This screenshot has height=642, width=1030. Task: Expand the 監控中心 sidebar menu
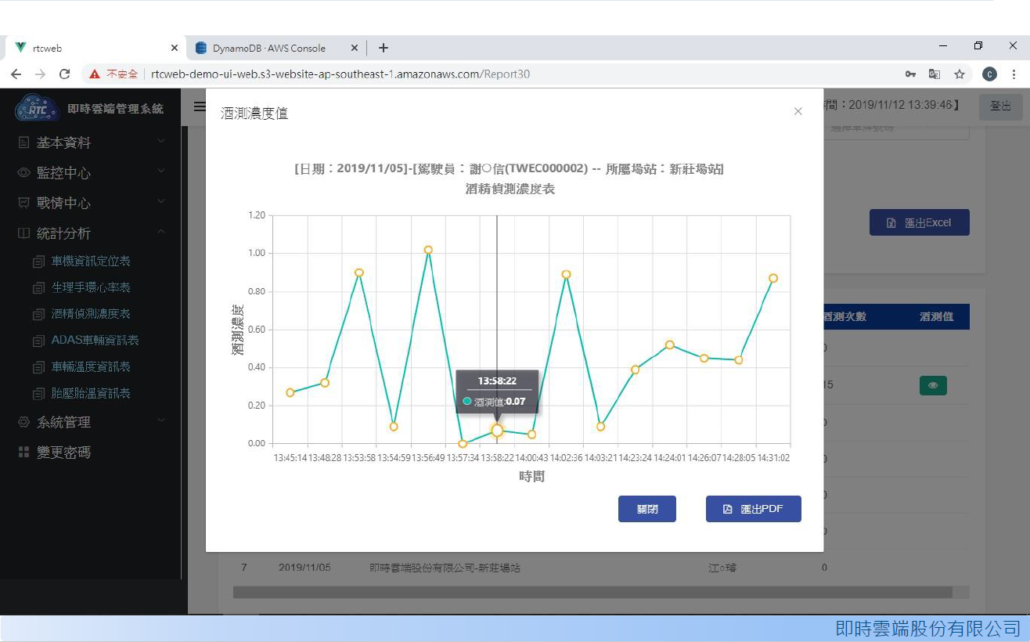point(91,173)
